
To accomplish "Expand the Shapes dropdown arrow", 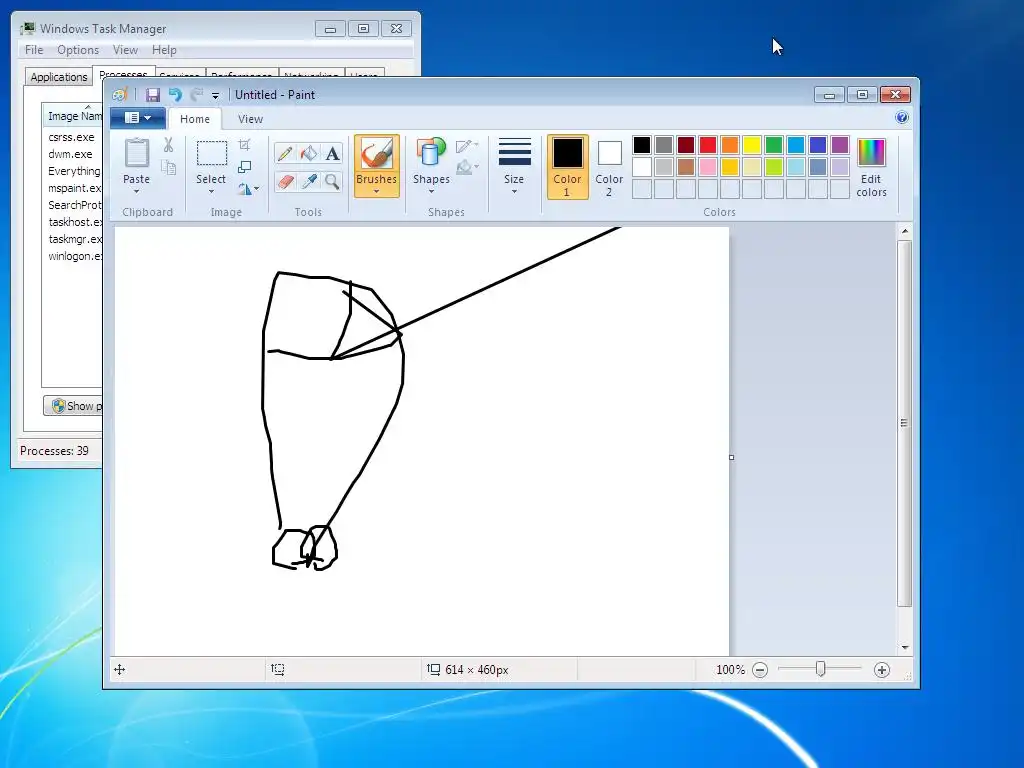I will click(431, 191).
